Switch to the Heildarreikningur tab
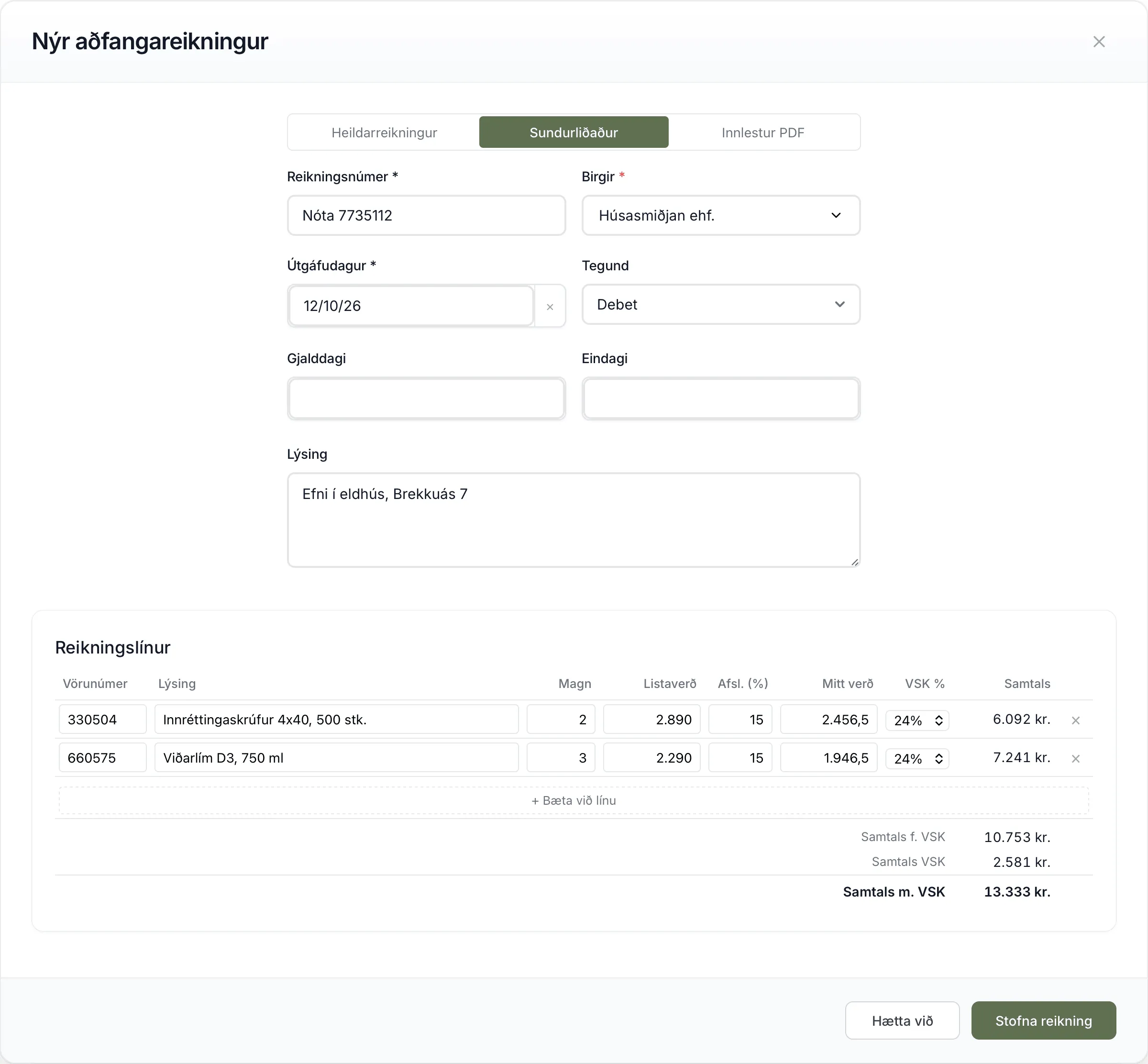 [x=384, y=133]
